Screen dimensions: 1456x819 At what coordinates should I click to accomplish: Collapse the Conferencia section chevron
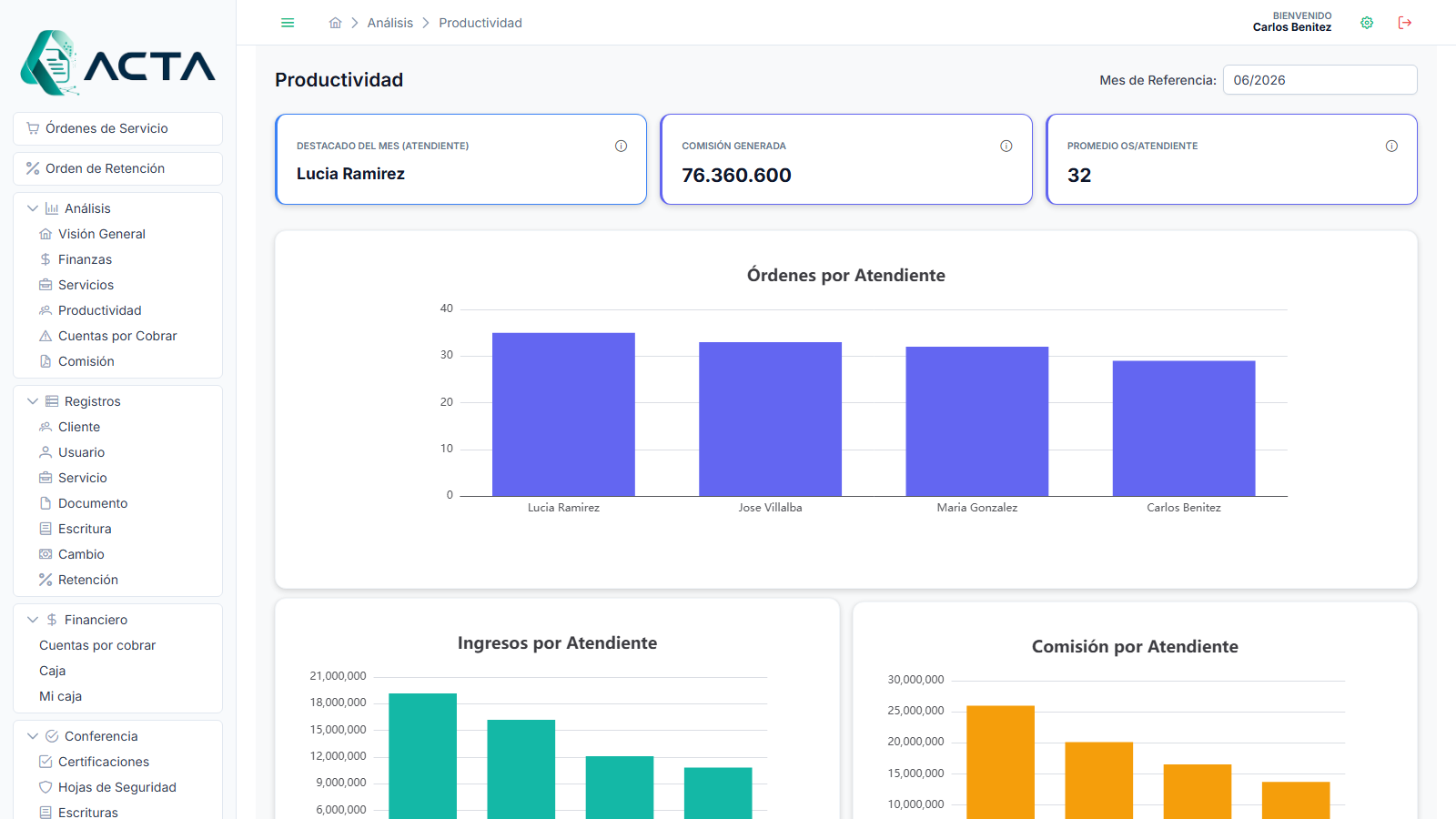pyautogui.click(x=33, y=736)
